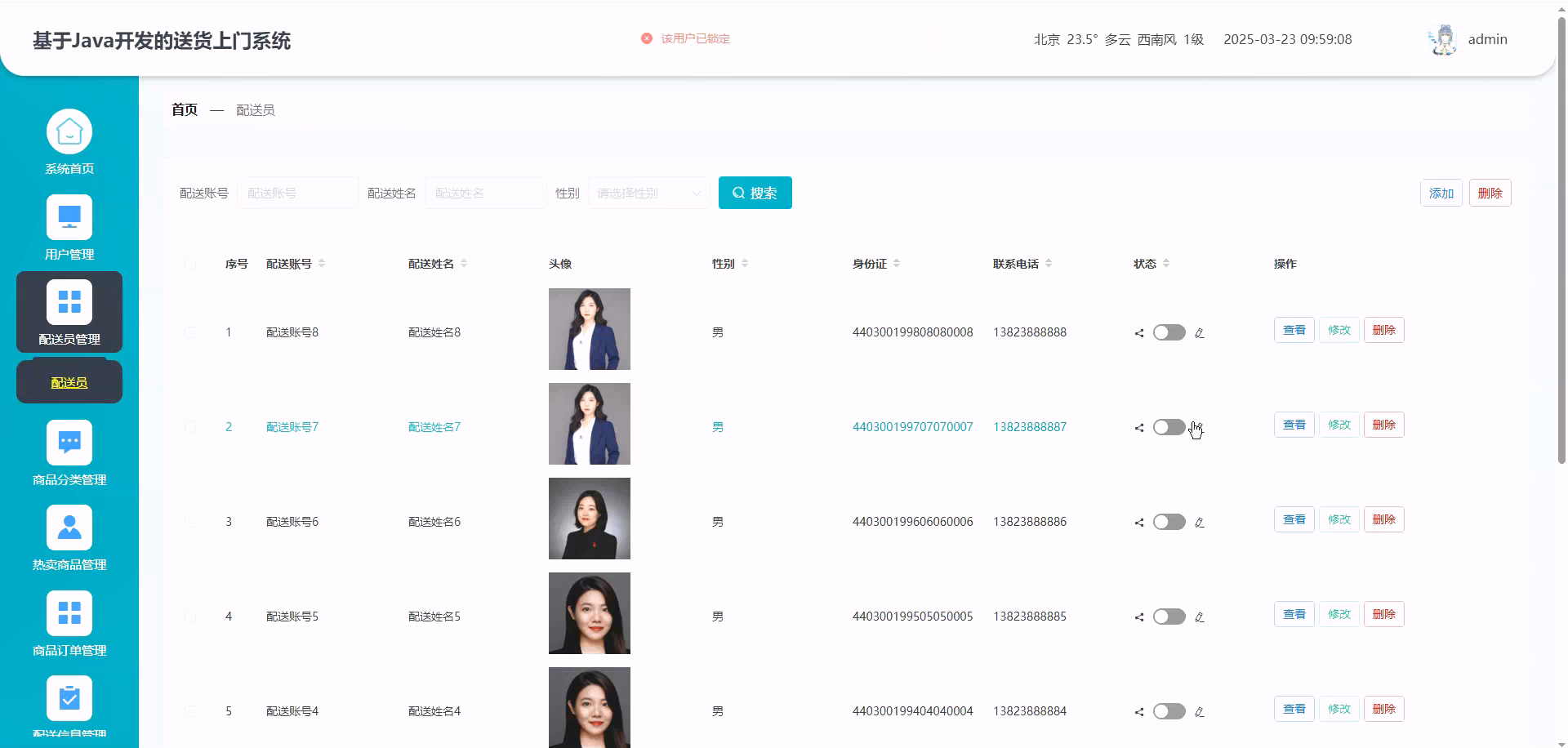Open the admin user menu
The width and height of the screenshot is (1568, 748).
(x=1487, y=39)
